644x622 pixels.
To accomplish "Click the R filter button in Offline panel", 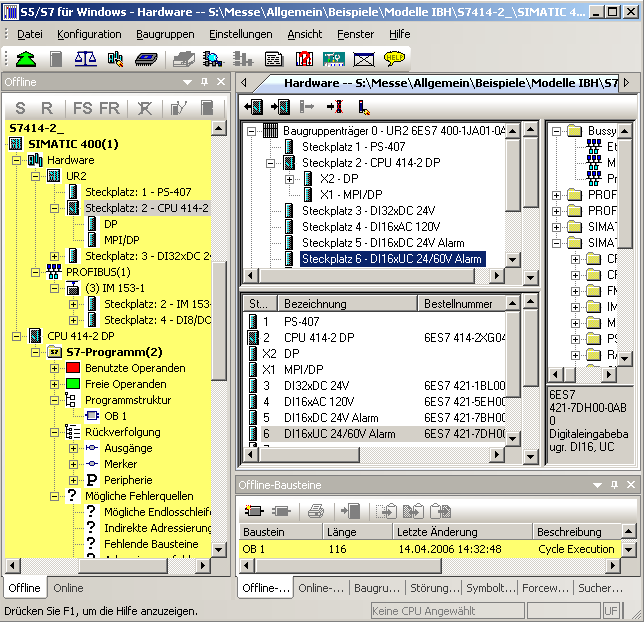I will point(47,108).
